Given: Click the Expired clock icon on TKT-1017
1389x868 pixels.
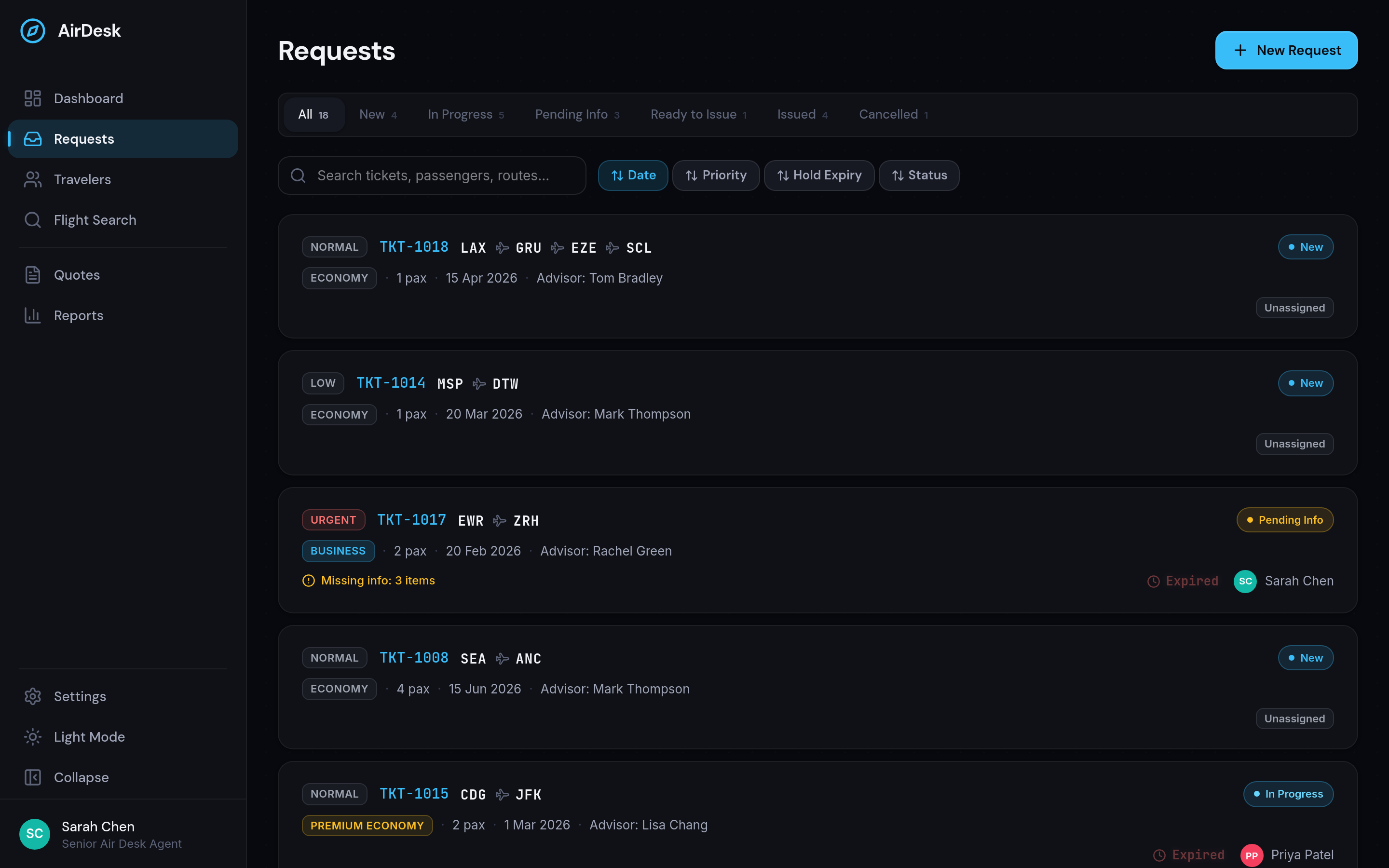Looking at the screenshot, I should [x=1154, y=581].
